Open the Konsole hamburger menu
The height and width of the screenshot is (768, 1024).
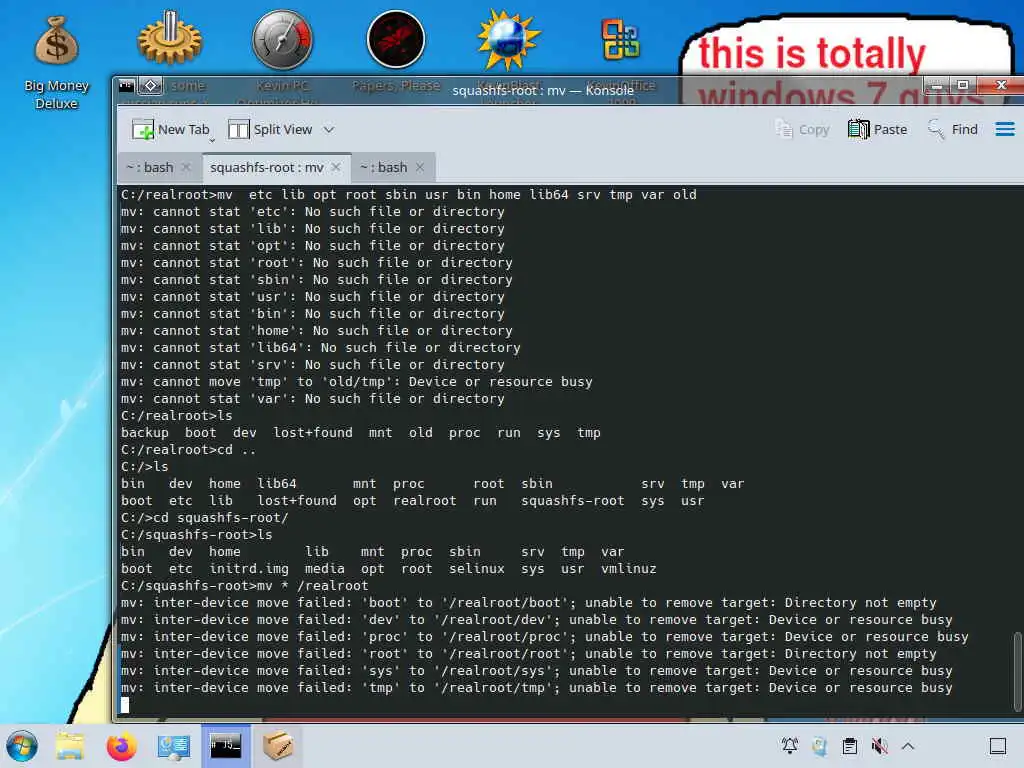point(1005,129)
